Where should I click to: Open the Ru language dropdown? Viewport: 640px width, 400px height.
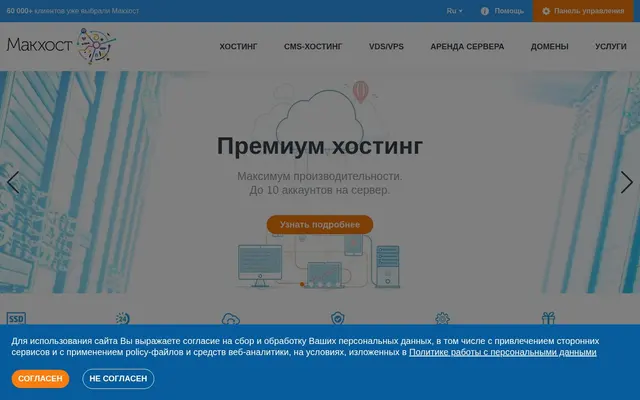click(x=454, y=11)
